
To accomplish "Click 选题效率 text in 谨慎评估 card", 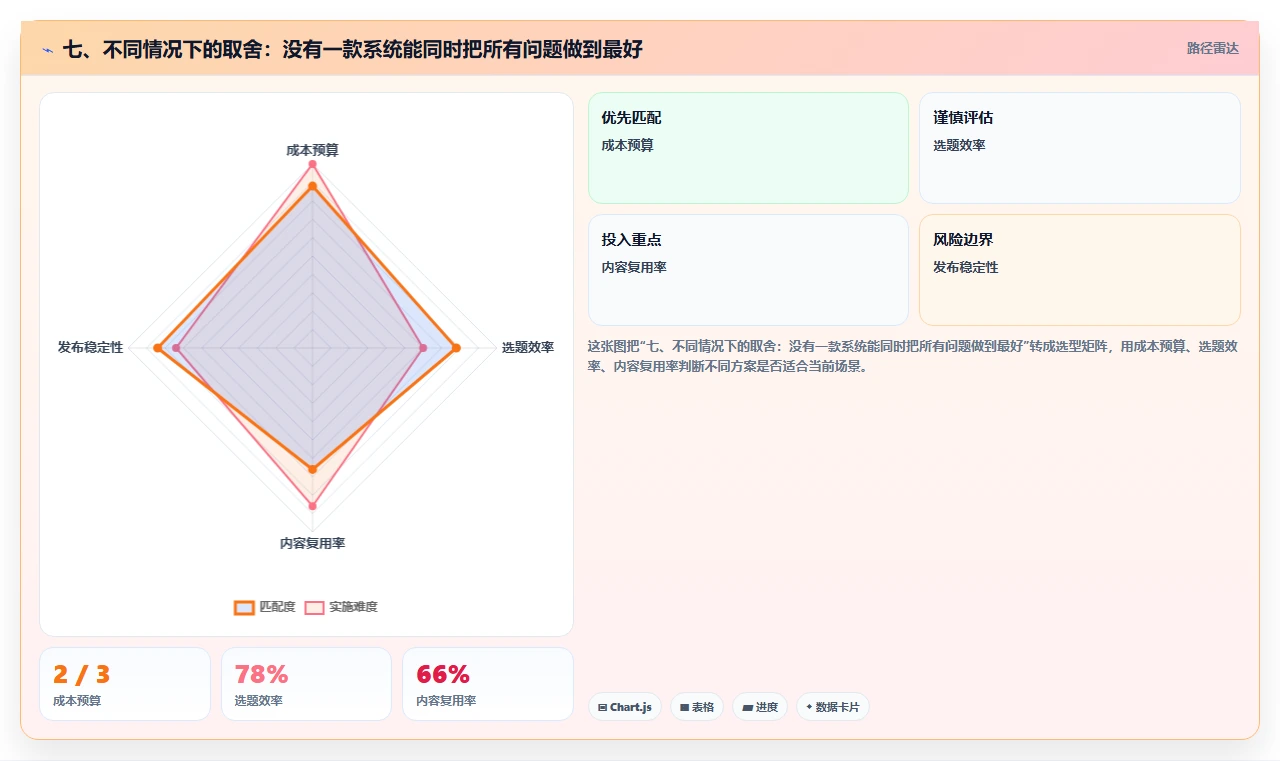I will tap(959, 145).
